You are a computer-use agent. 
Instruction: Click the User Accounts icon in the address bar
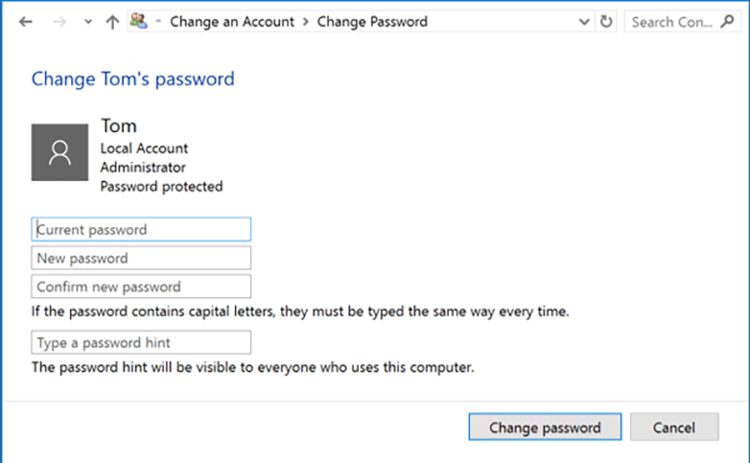(139, 21)
